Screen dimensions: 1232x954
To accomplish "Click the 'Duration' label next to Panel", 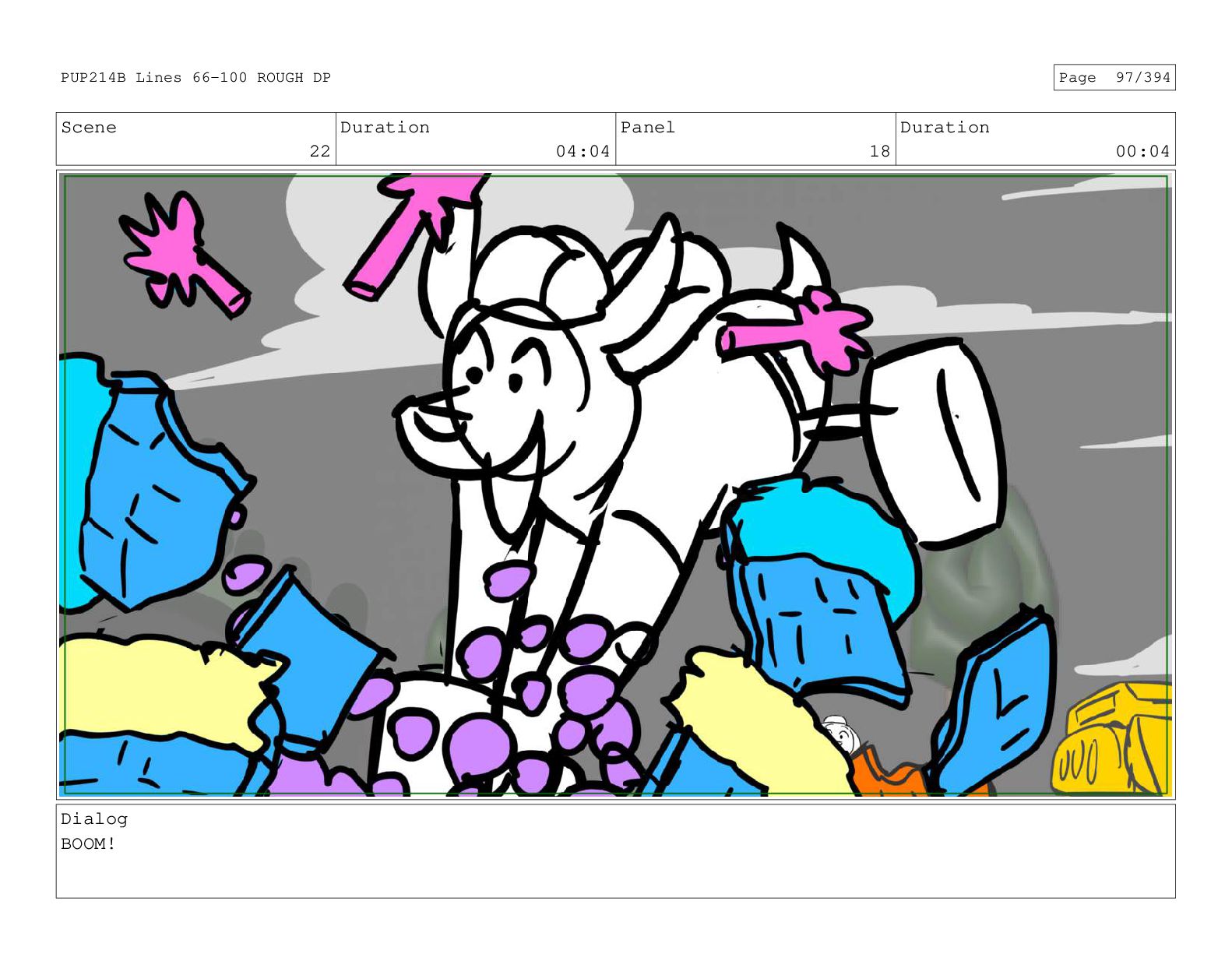I will click(x=945, y=128).
